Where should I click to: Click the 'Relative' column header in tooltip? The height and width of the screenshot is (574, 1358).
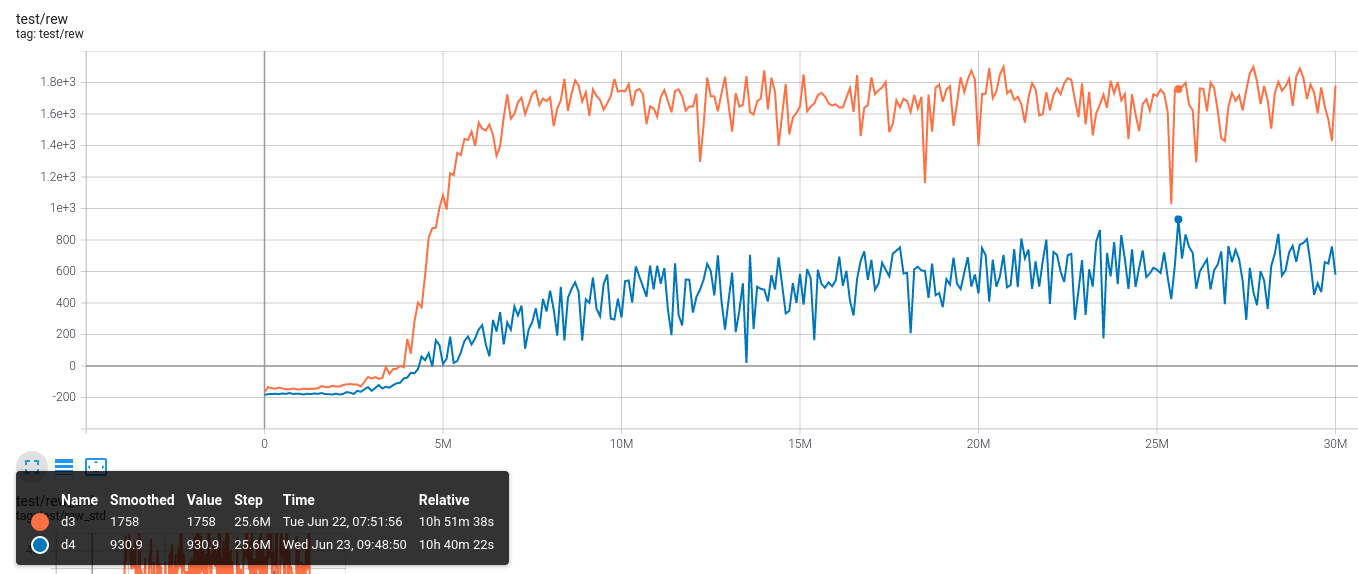[443, 500]
